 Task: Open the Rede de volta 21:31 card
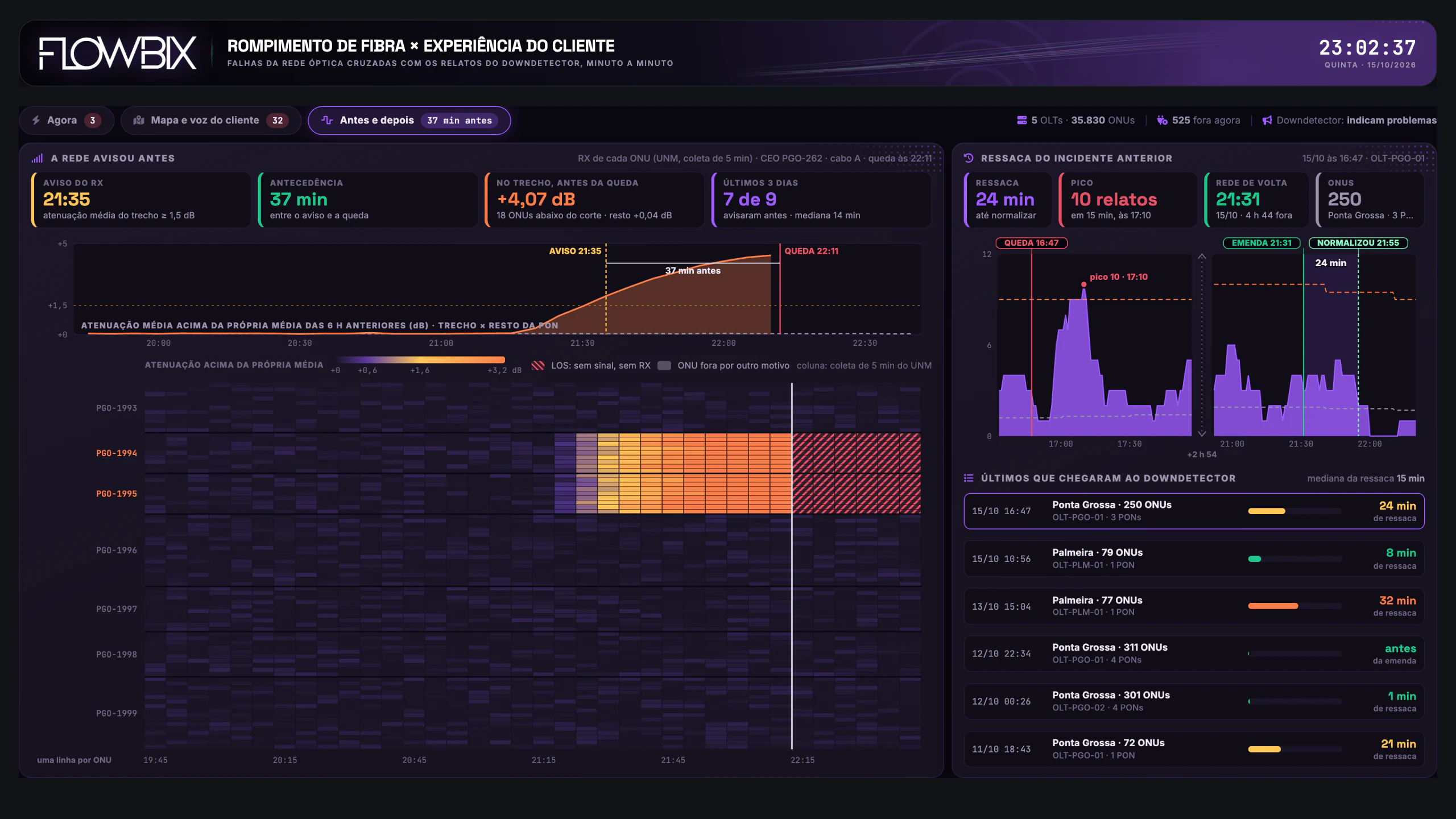(1256, 200)
